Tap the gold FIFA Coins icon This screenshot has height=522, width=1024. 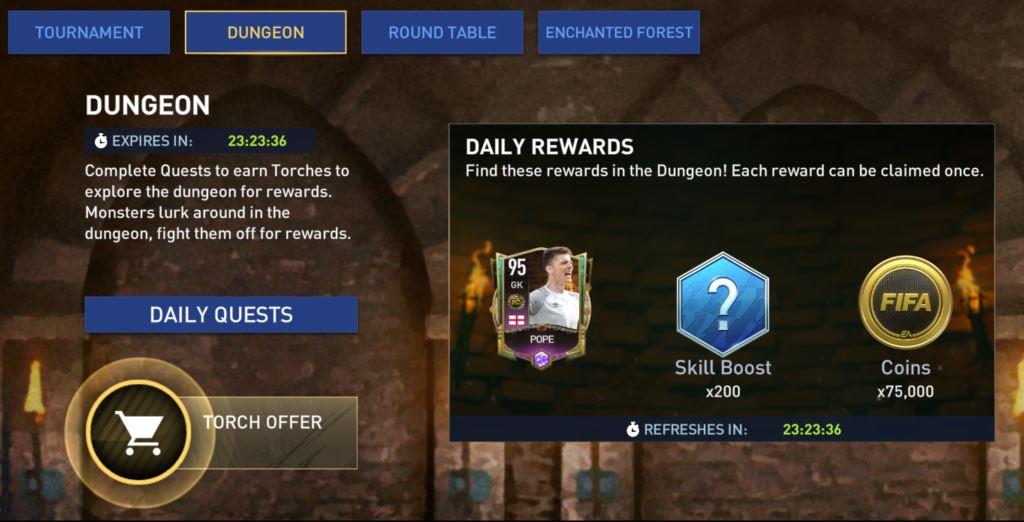click(905, 302)
